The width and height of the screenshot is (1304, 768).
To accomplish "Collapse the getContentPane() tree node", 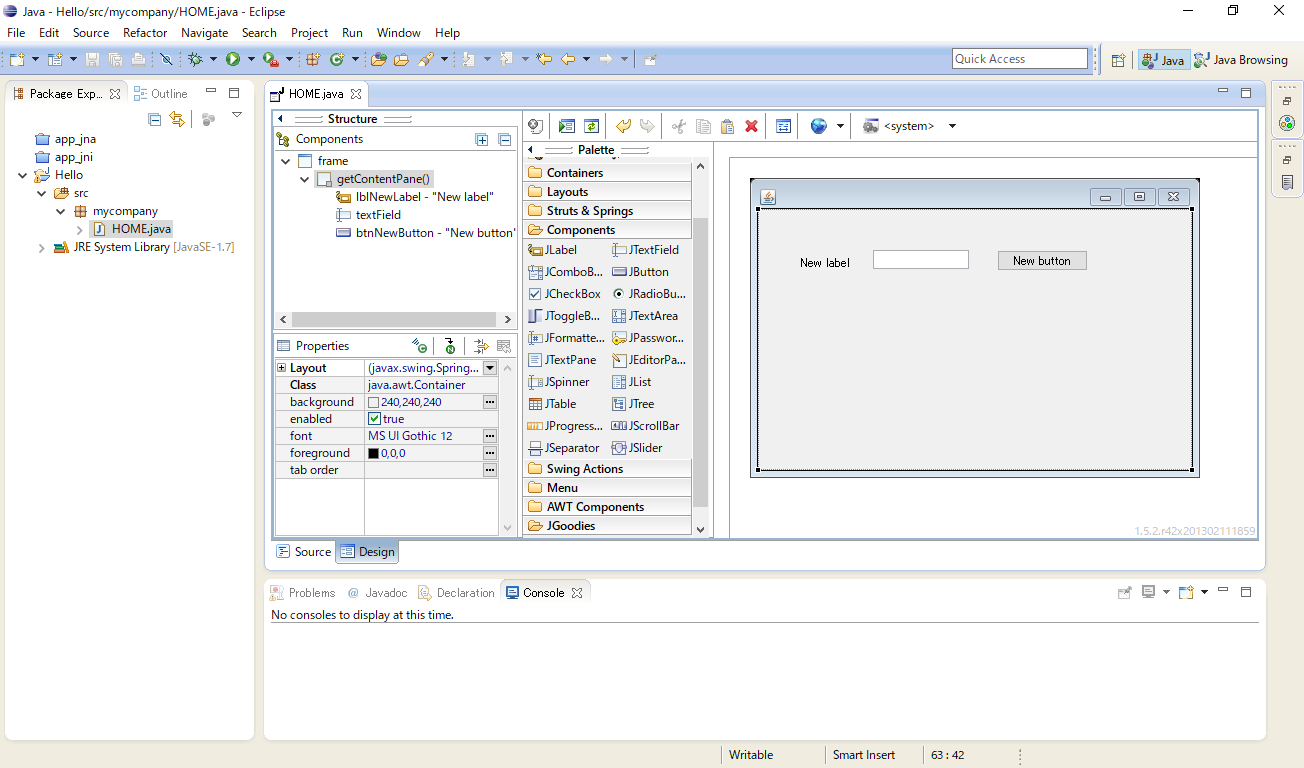I will pyautogui.click(x=304, y=178).
